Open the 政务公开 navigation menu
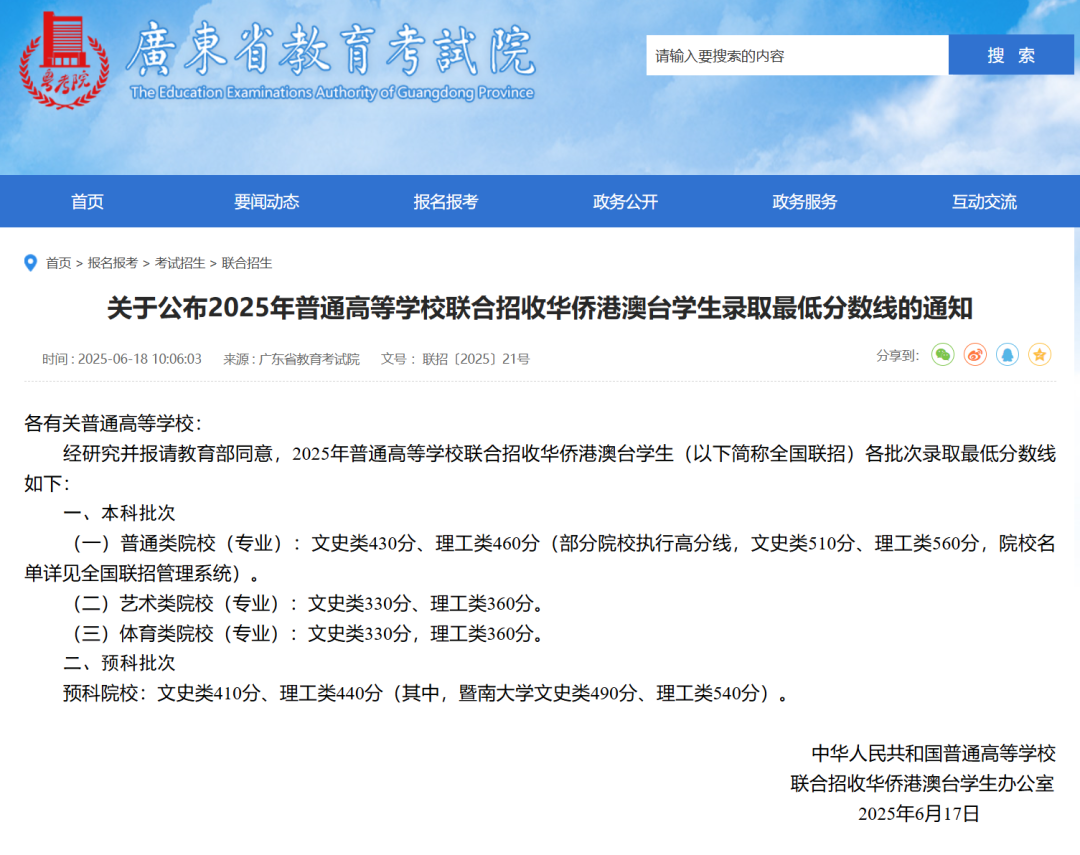1080x855 pixels. coord(625,202)
